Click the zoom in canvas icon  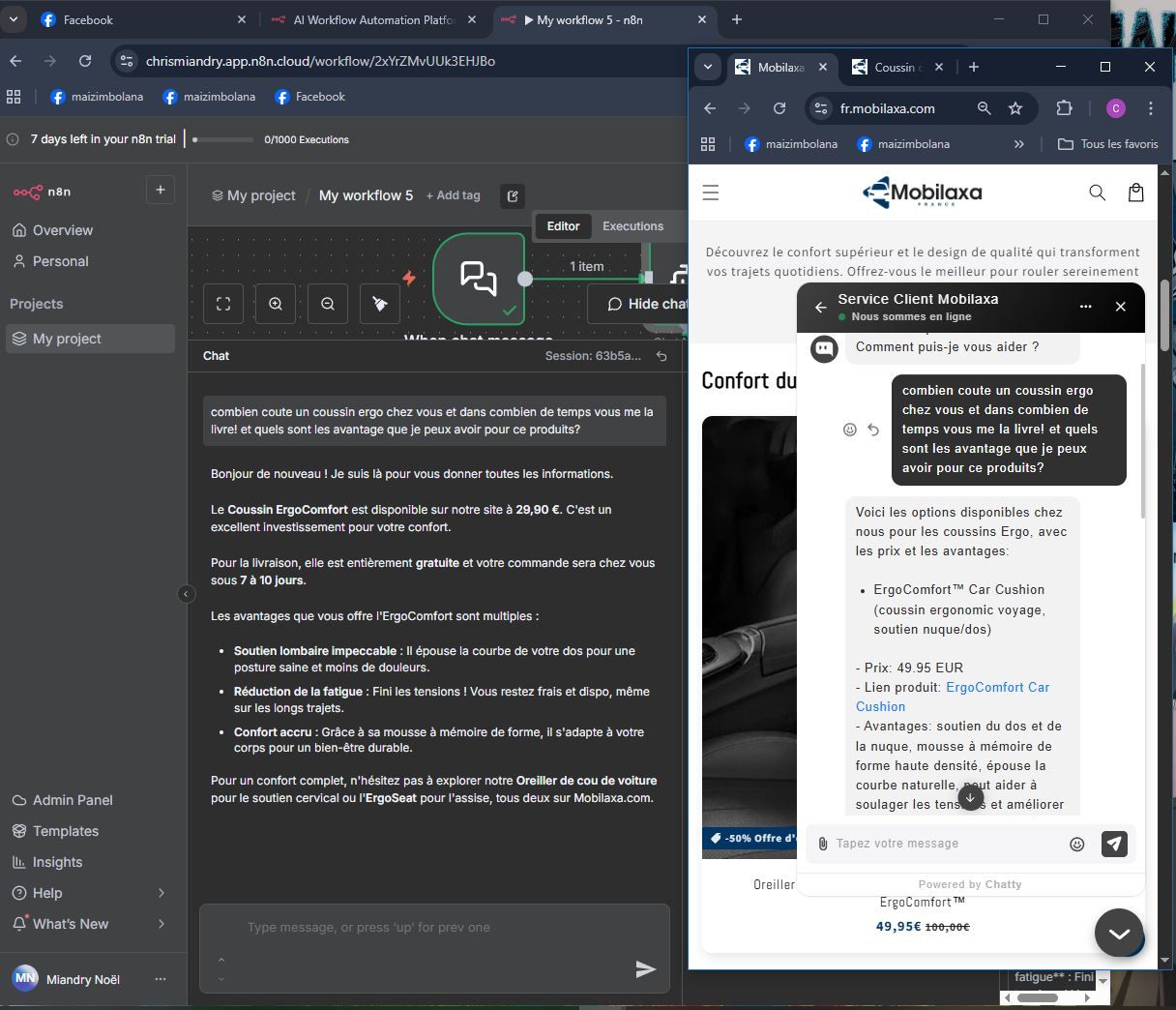tap(276, 304)
